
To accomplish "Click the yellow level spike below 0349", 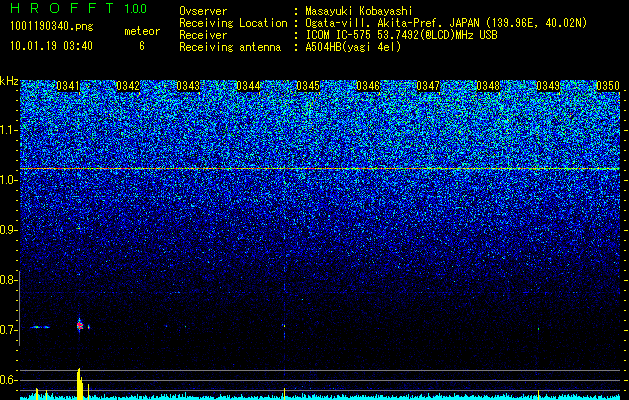I will point(538,393).
